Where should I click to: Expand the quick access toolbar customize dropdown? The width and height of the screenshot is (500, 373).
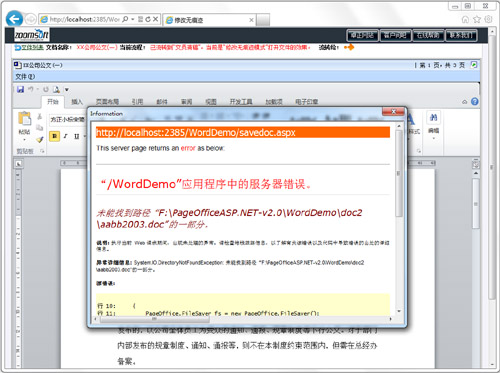67,90
